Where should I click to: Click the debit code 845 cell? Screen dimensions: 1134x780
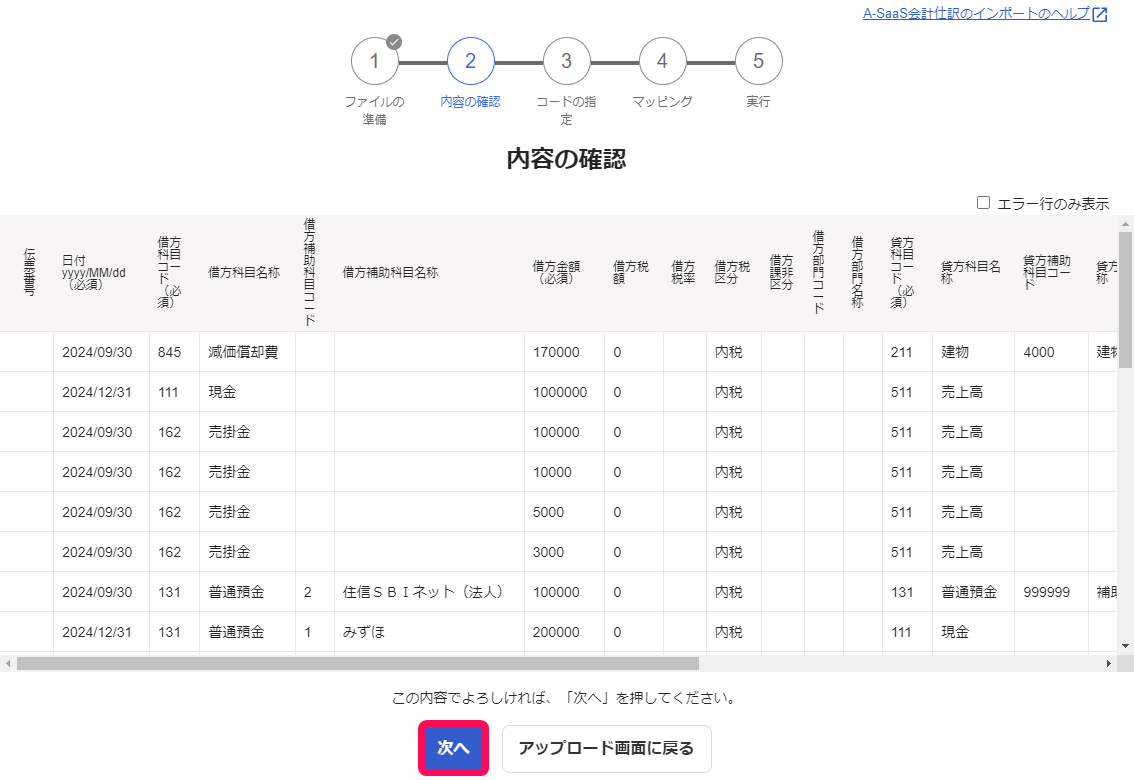(x=174, y=352)
